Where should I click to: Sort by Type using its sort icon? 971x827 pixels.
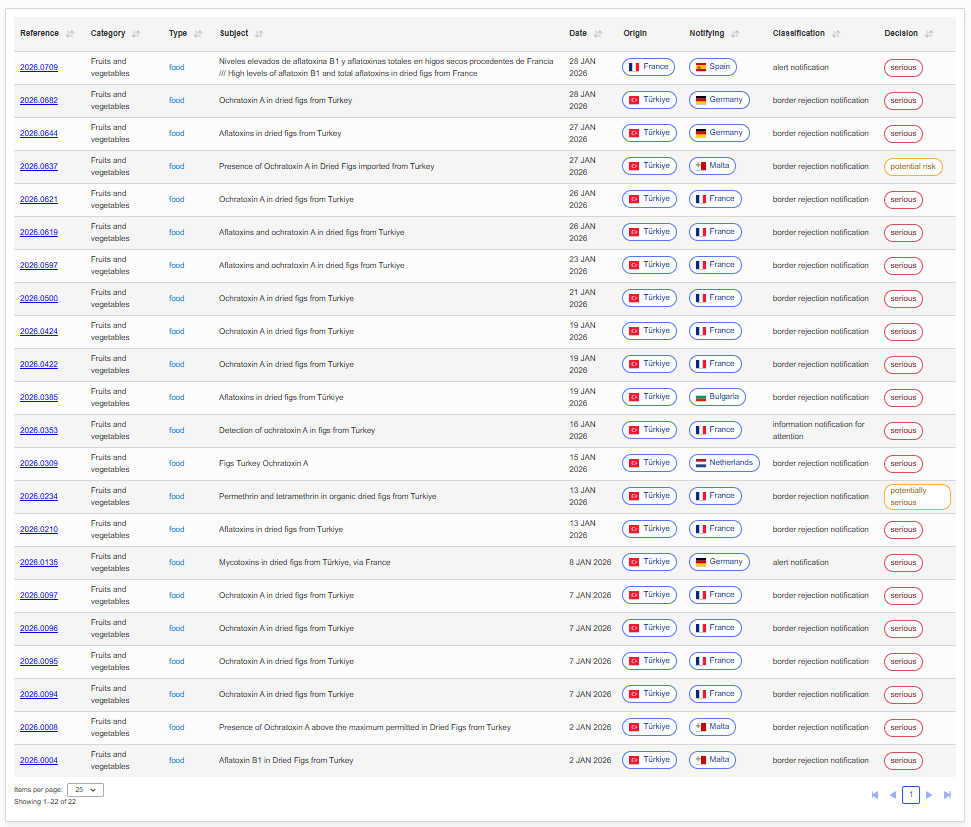tap(198, 34)
